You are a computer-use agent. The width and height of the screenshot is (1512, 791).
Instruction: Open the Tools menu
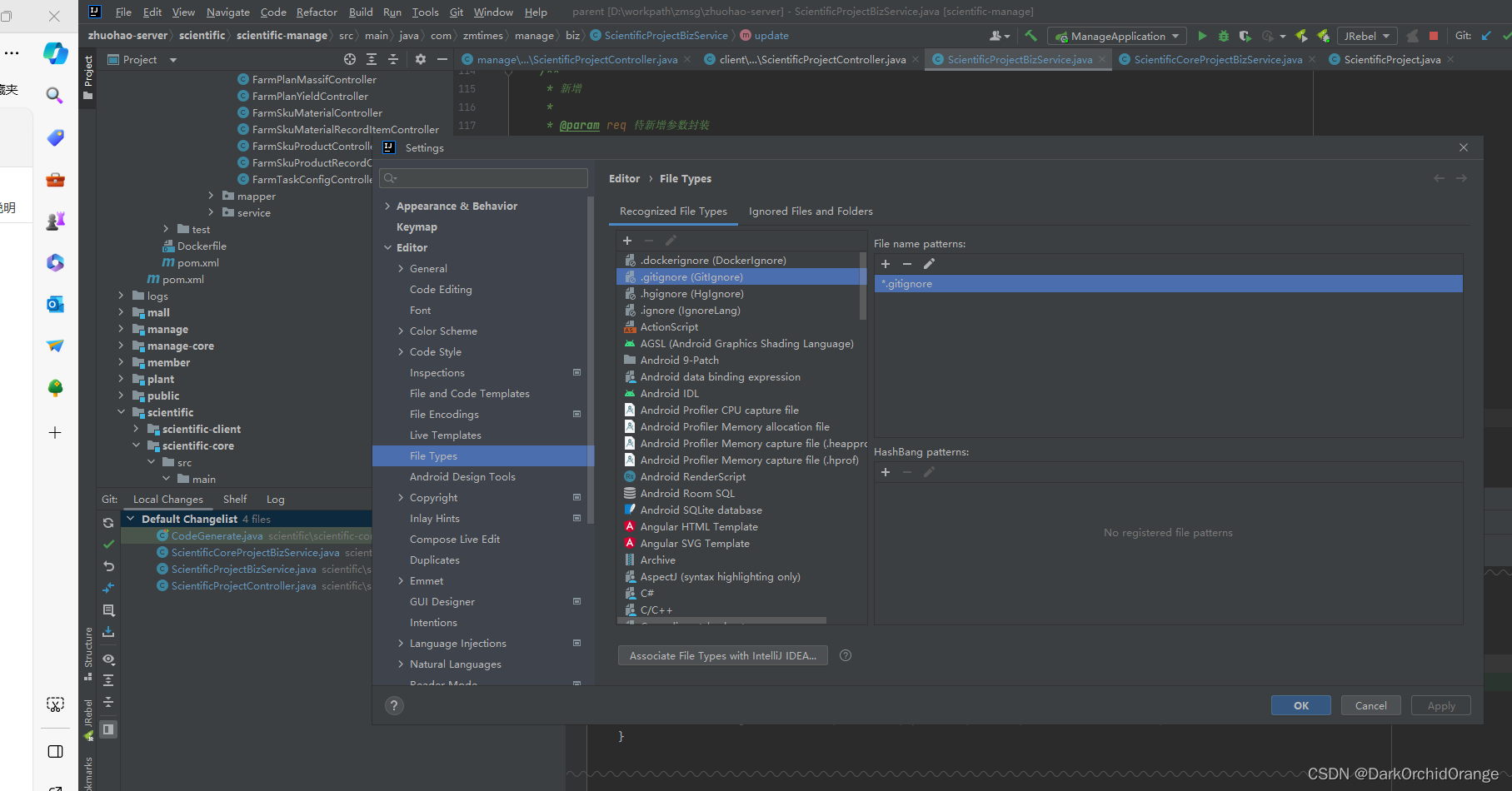click(x=425, y=12)
